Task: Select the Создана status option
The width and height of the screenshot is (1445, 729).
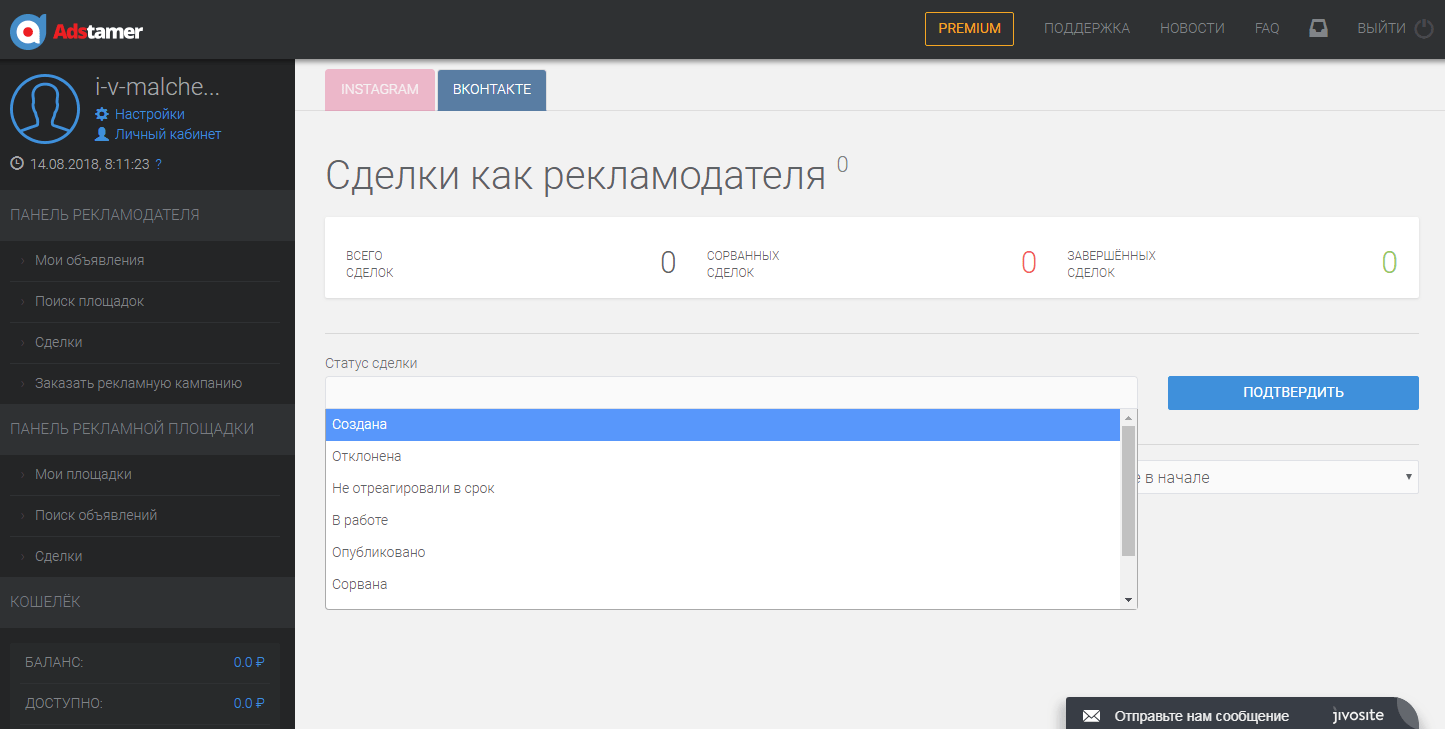Action: pyautogui.click(x=722, y=425)
